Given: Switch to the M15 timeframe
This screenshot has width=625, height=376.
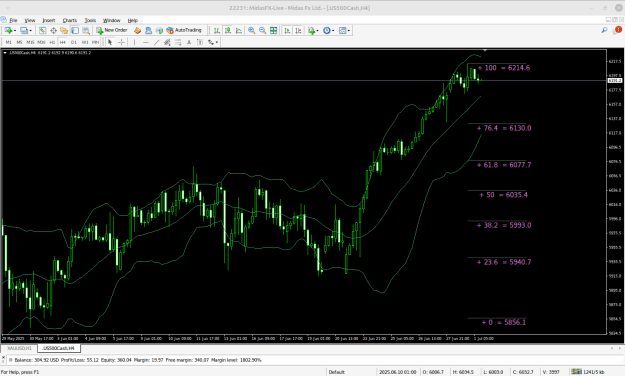Looking at the screenshot, I should [x=30, y=42].
